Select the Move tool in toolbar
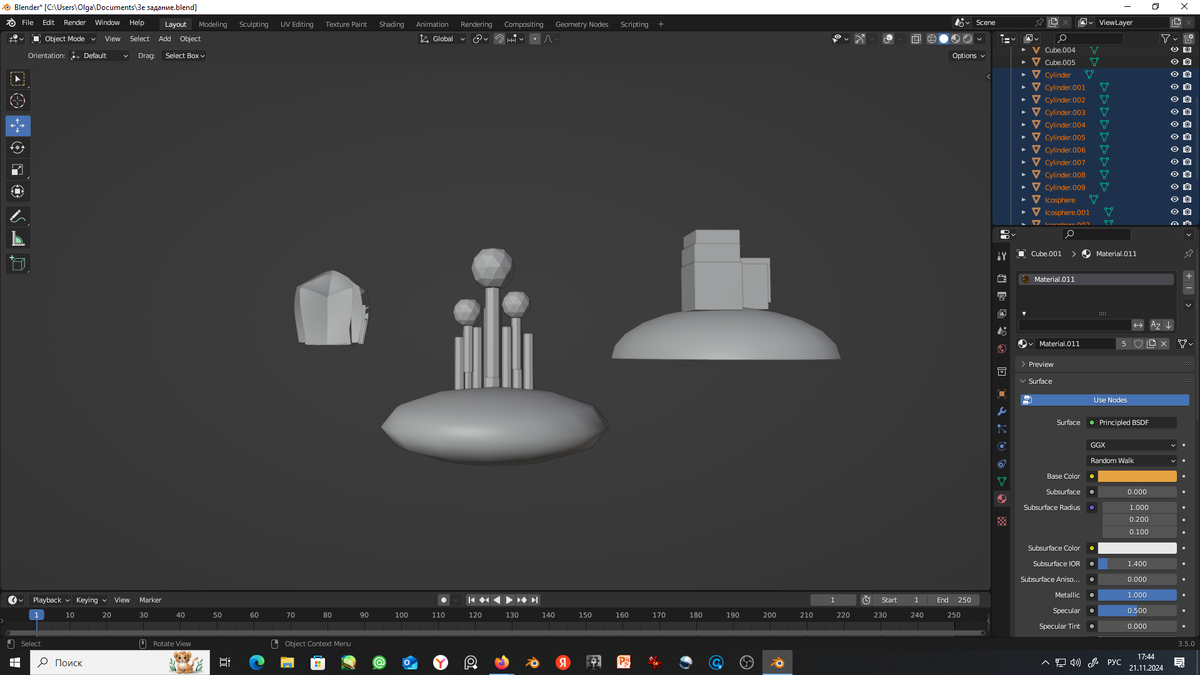Image resolution: width=1200 pixels, height=675 pixels. (17, 125)
